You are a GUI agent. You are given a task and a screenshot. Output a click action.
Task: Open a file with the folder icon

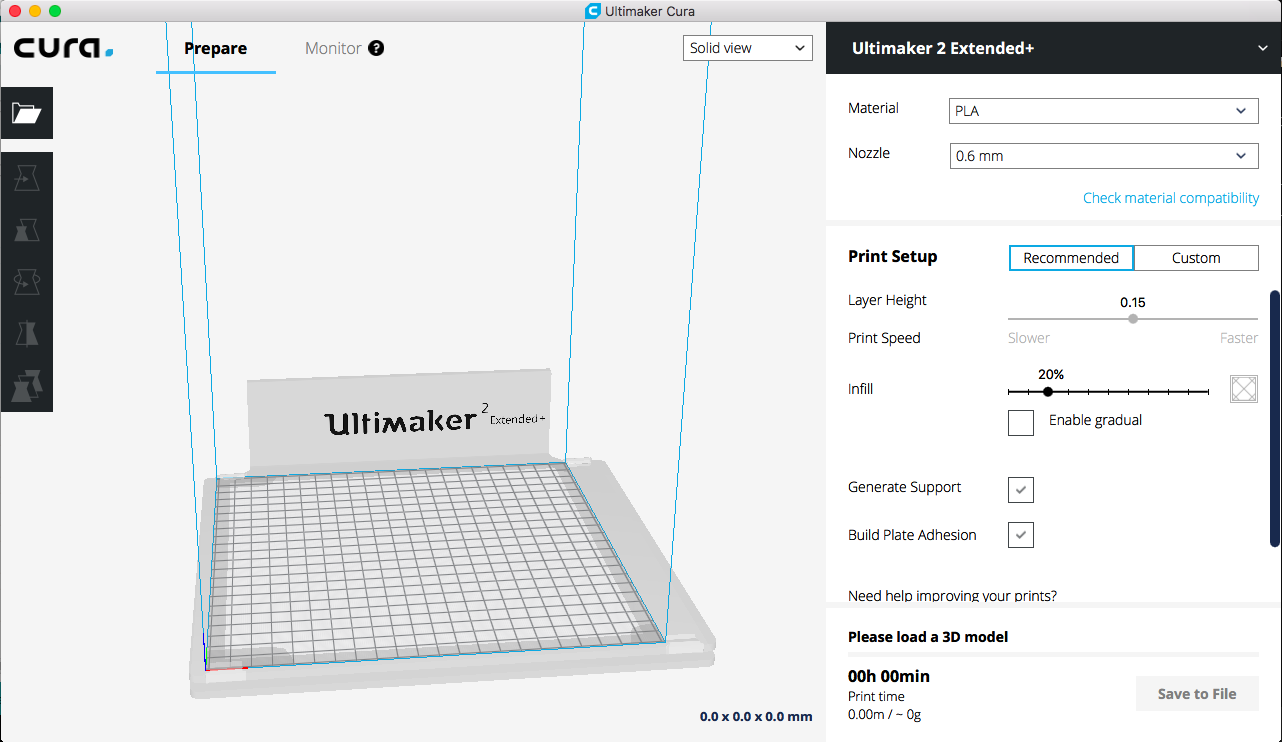coord(27,113)
